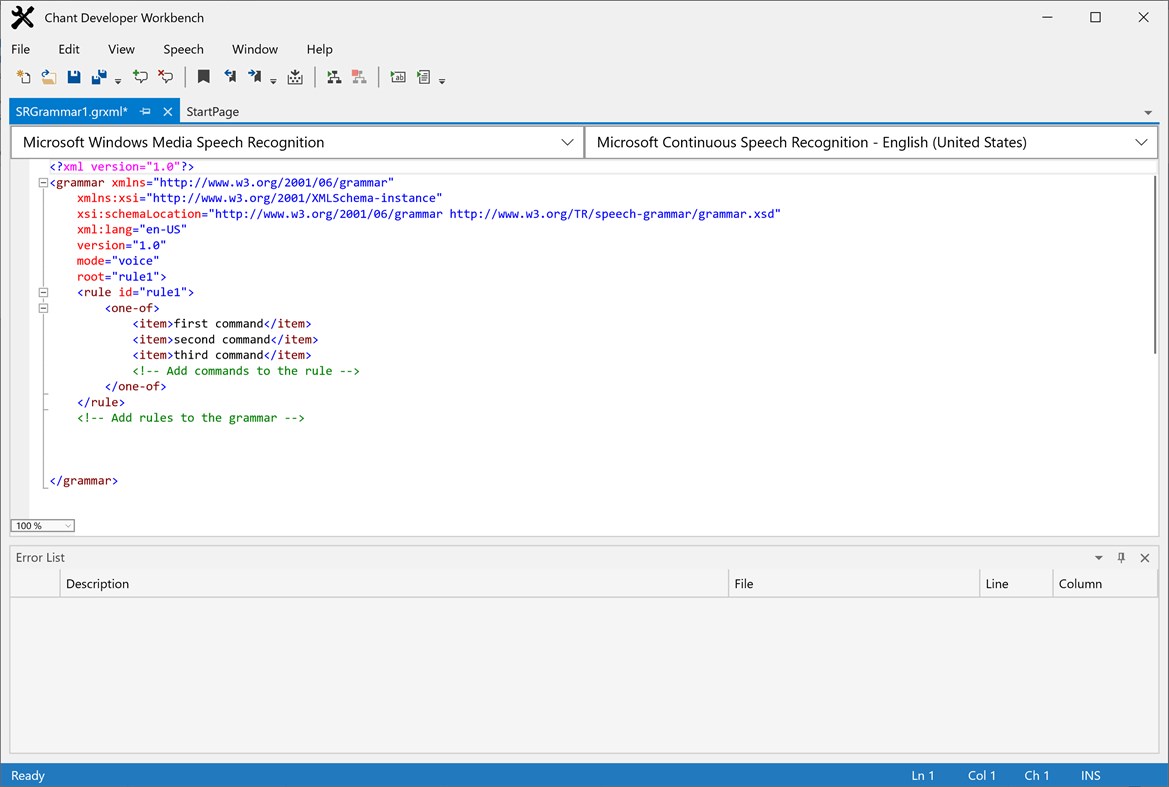Create a new document
This screenshot has width=1169, height=787.
pyautogui.click(x=23, y=77)
